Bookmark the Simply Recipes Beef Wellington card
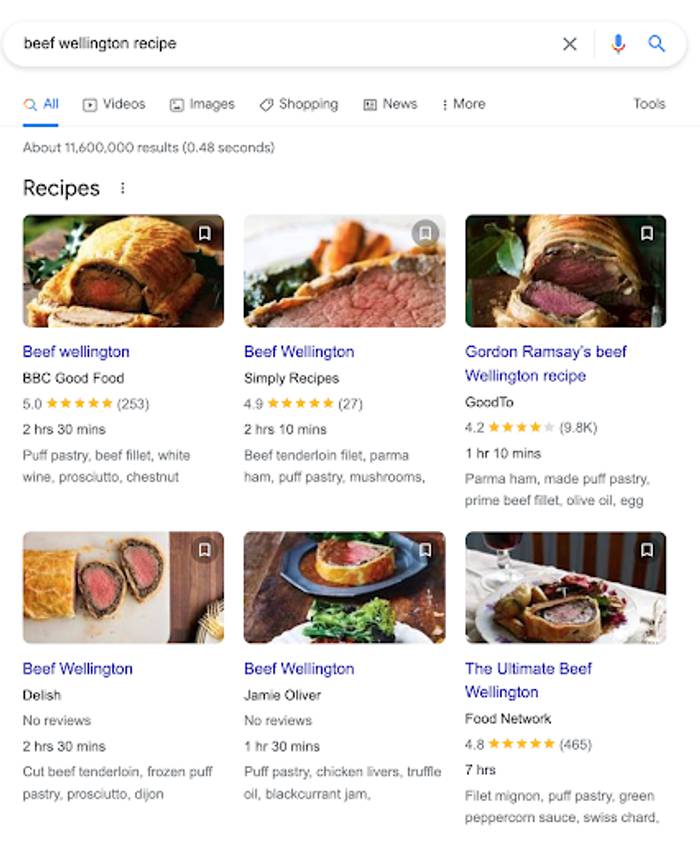Viewport: 700px width, 841px height. (x=426, y=233)
